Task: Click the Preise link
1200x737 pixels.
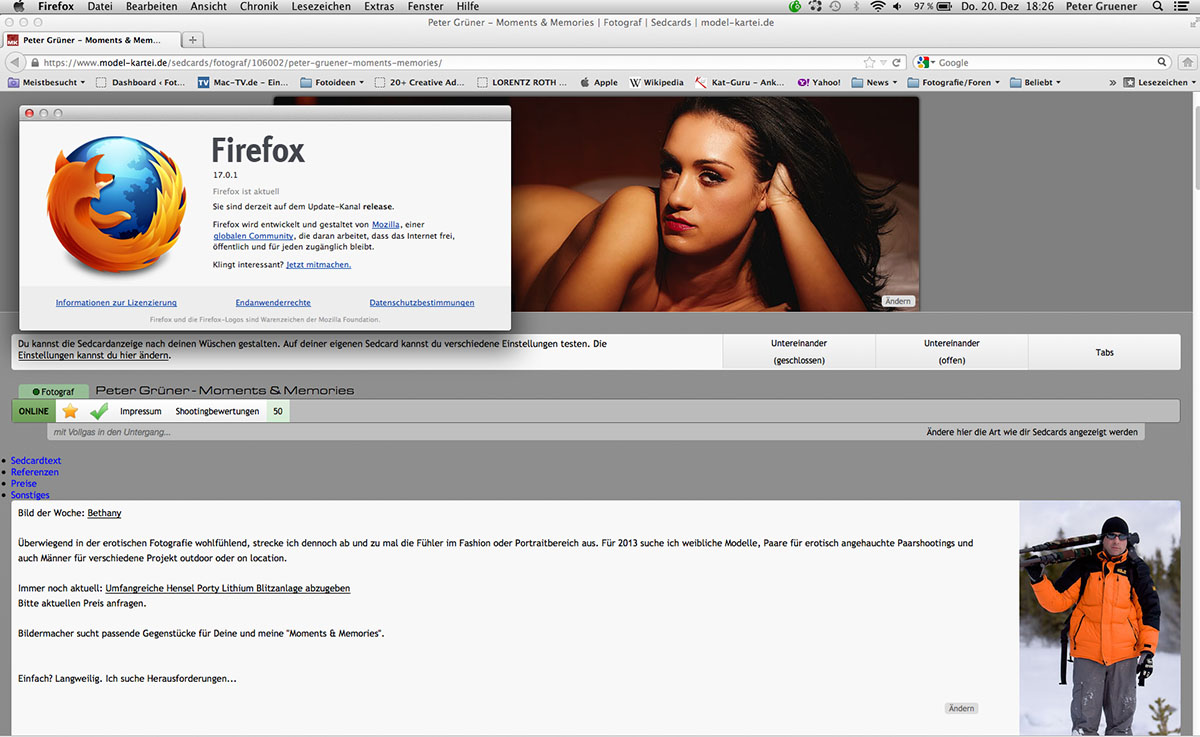Action: (x=24, y=484)
